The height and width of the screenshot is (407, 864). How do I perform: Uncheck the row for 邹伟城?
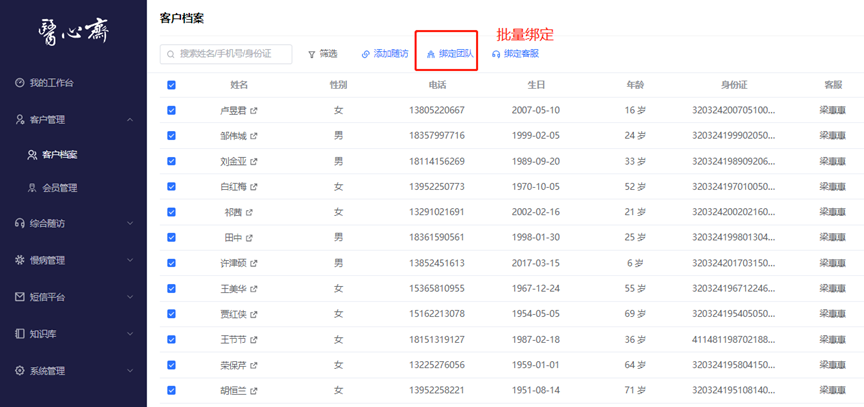coord(171,135)
